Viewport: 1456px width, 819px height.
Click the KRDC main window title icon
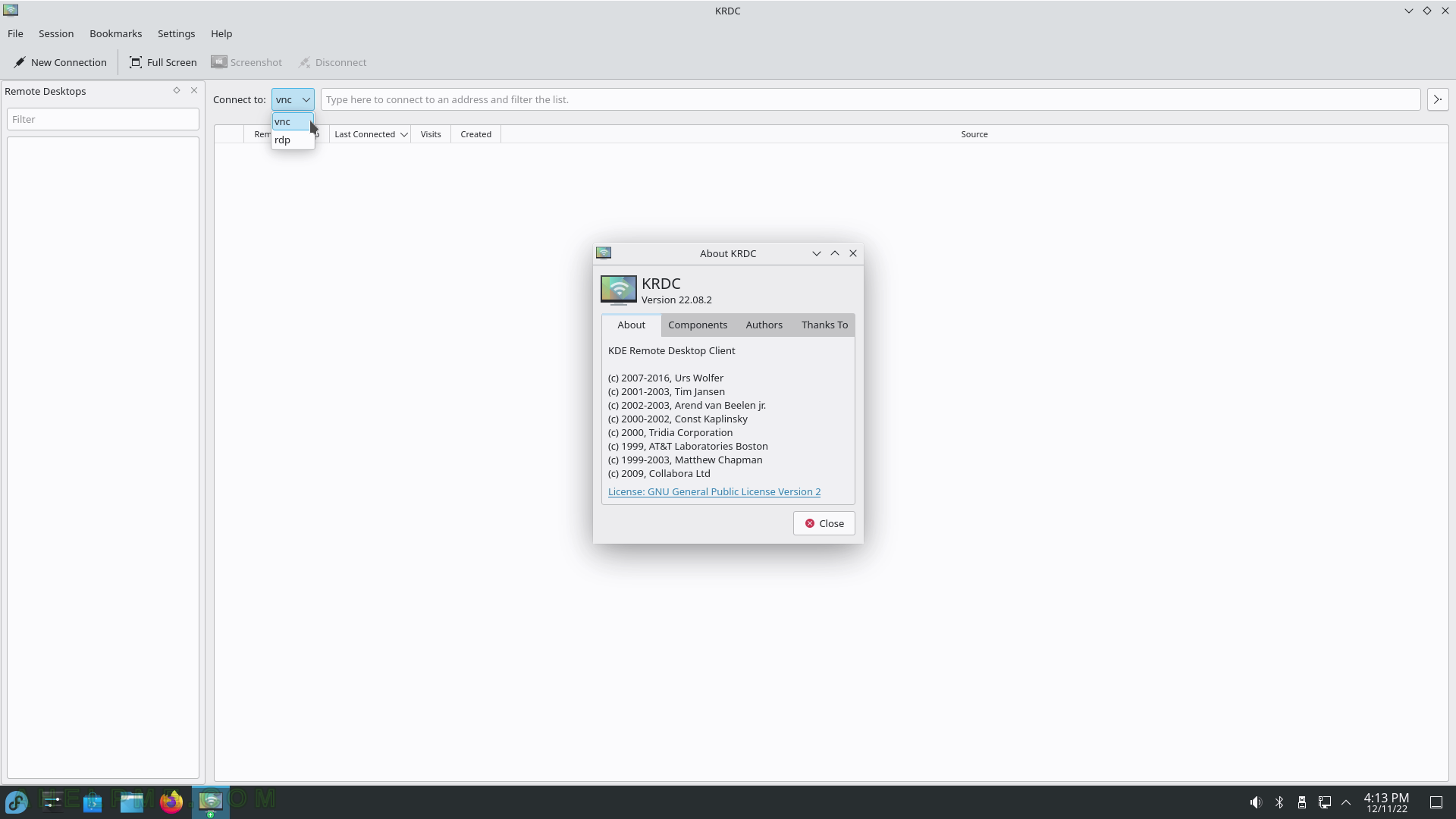coord(11,10)
